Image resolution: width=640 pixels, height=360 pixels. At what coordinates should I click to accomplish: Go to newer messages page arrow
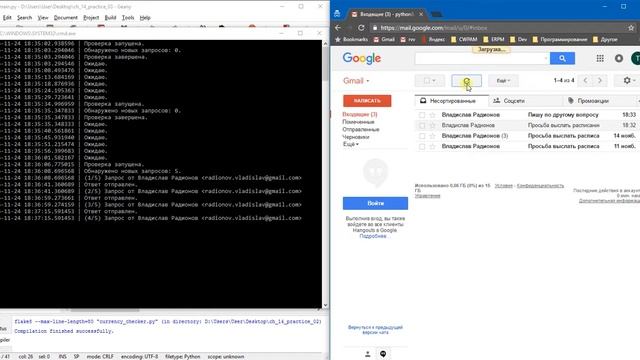585,81
